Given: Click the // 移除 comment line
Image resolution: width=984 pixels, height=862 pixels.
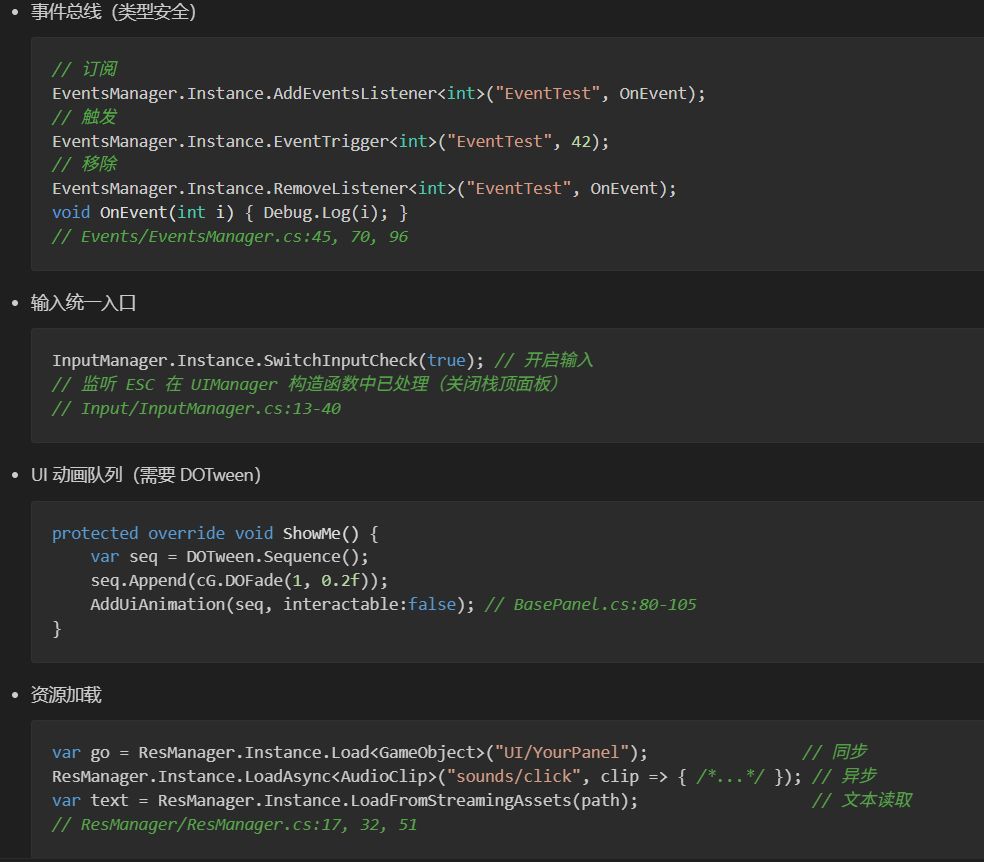Looking at the screenshot, I should [x=84, y=164].
